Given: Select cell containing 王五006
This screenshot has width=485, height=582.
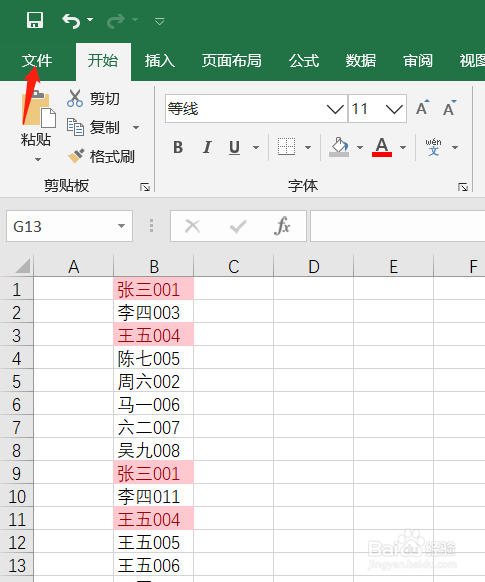Looking at the screenshot, I should [x=154, y=565].
